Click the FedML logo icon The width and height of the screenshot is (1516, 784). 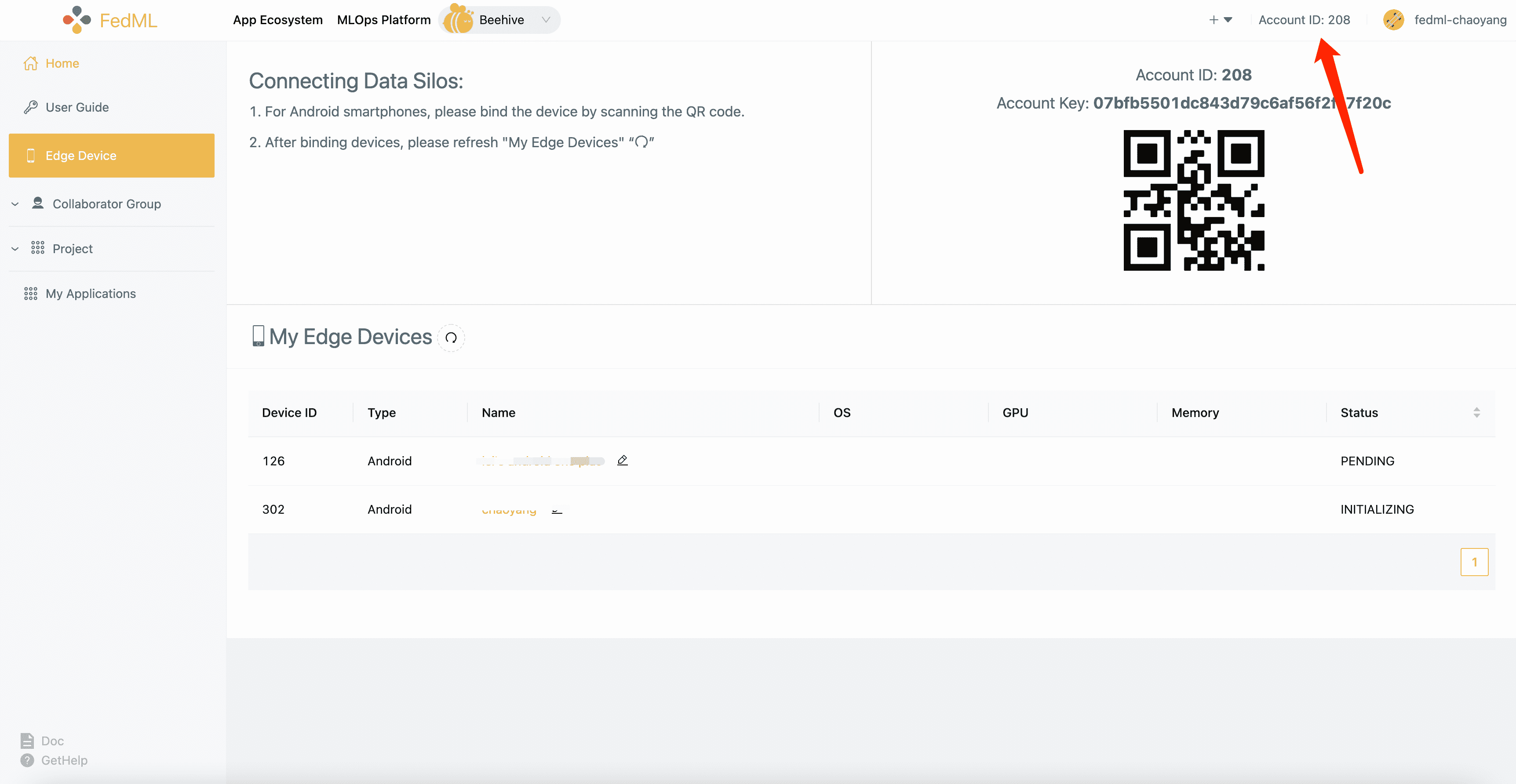click(x=77, y=20)
